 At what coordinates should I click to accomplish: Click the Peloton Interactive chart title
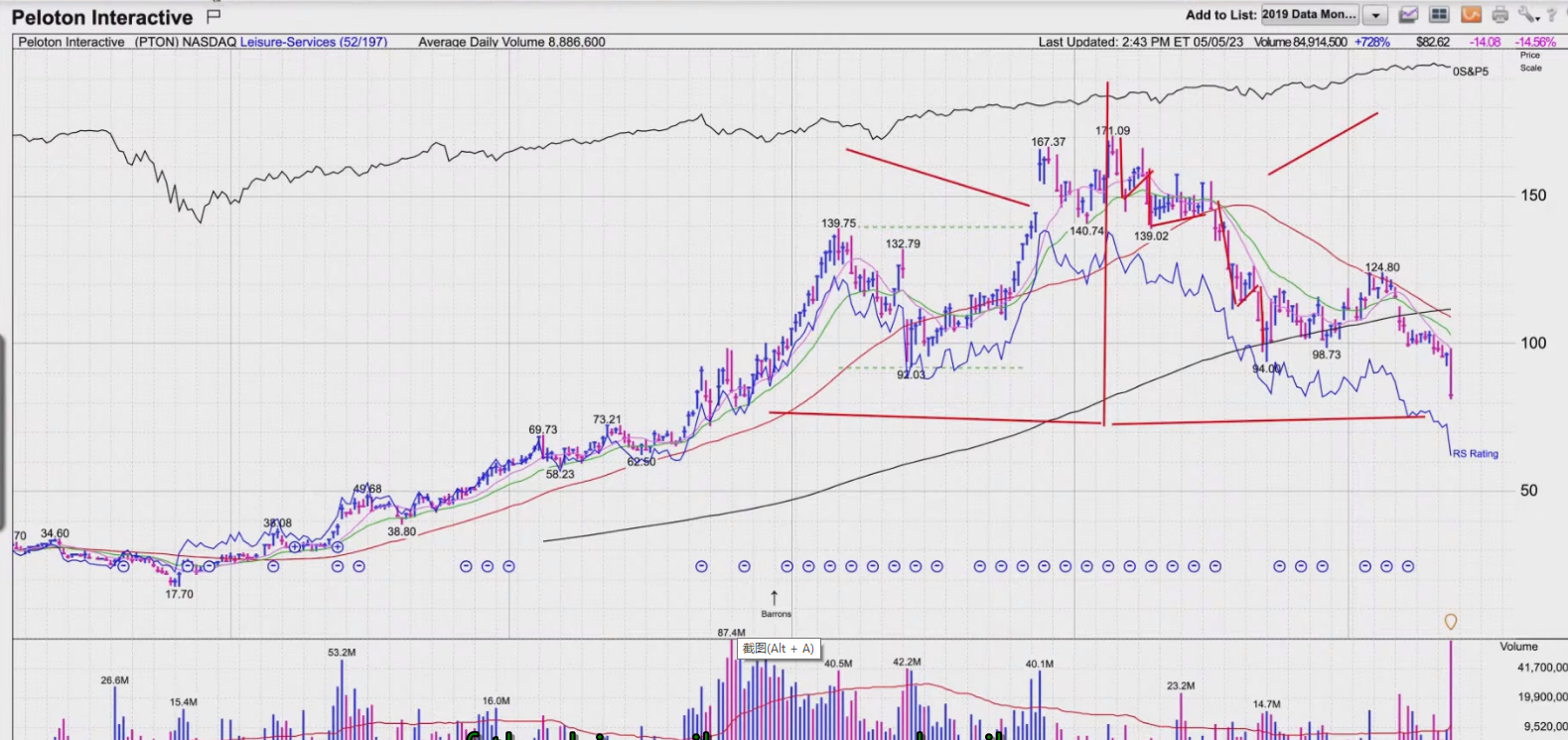pyautogui.click(x=102, y=17)
